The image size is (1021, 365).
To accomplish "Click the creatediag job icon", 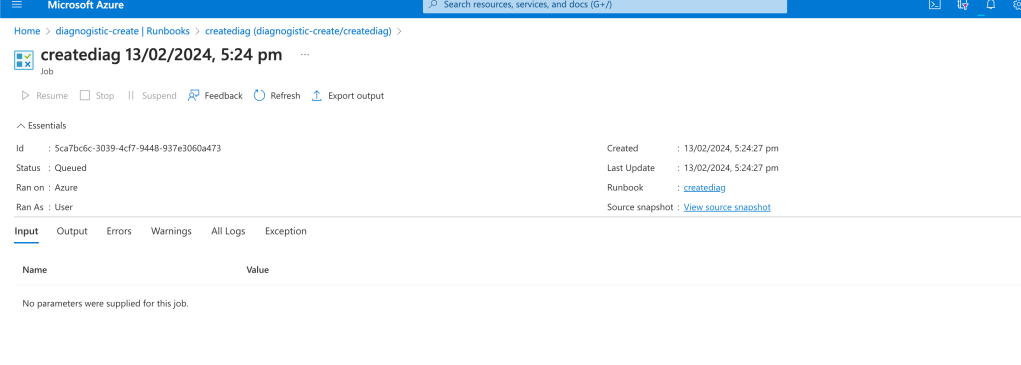I will coord(23,61).
